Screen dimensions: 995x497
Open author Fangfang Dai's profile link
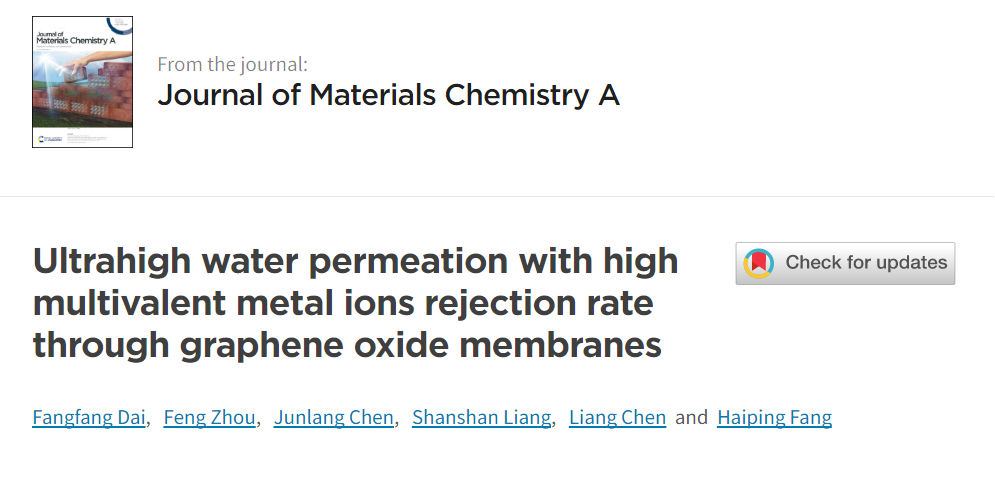[x=90, y=417]
